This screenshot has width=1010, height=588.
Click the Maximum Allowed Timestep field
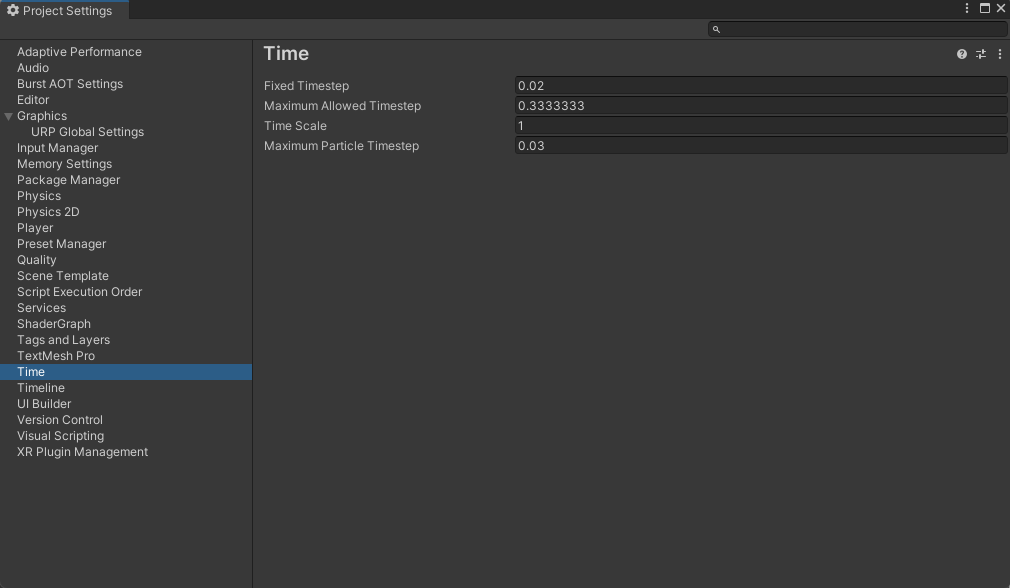tap(761, 106)
